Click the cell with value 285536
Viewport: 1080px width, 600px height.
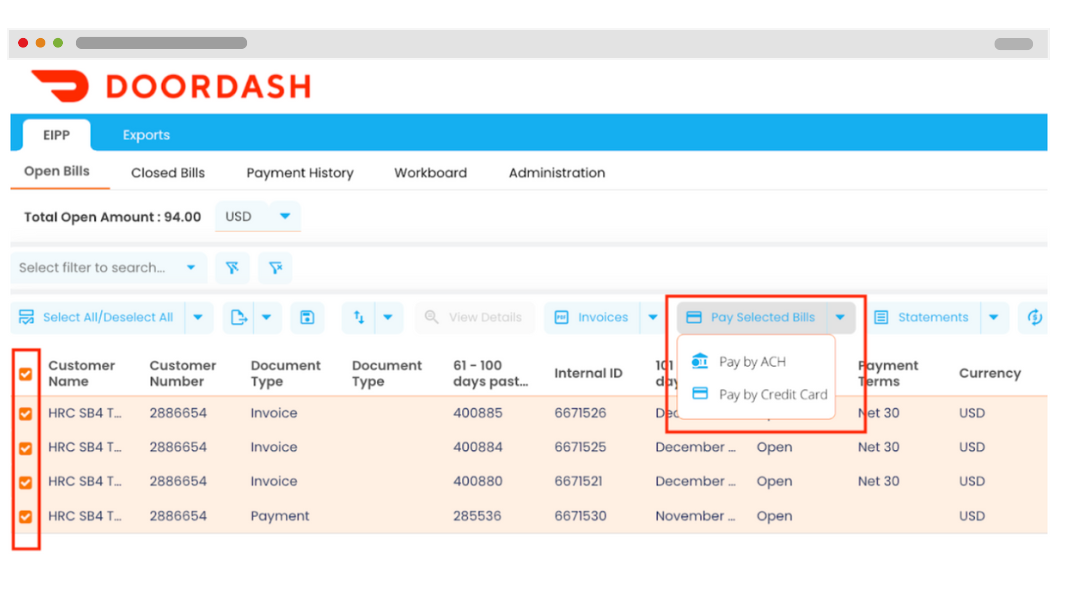(x=477, y=516)
